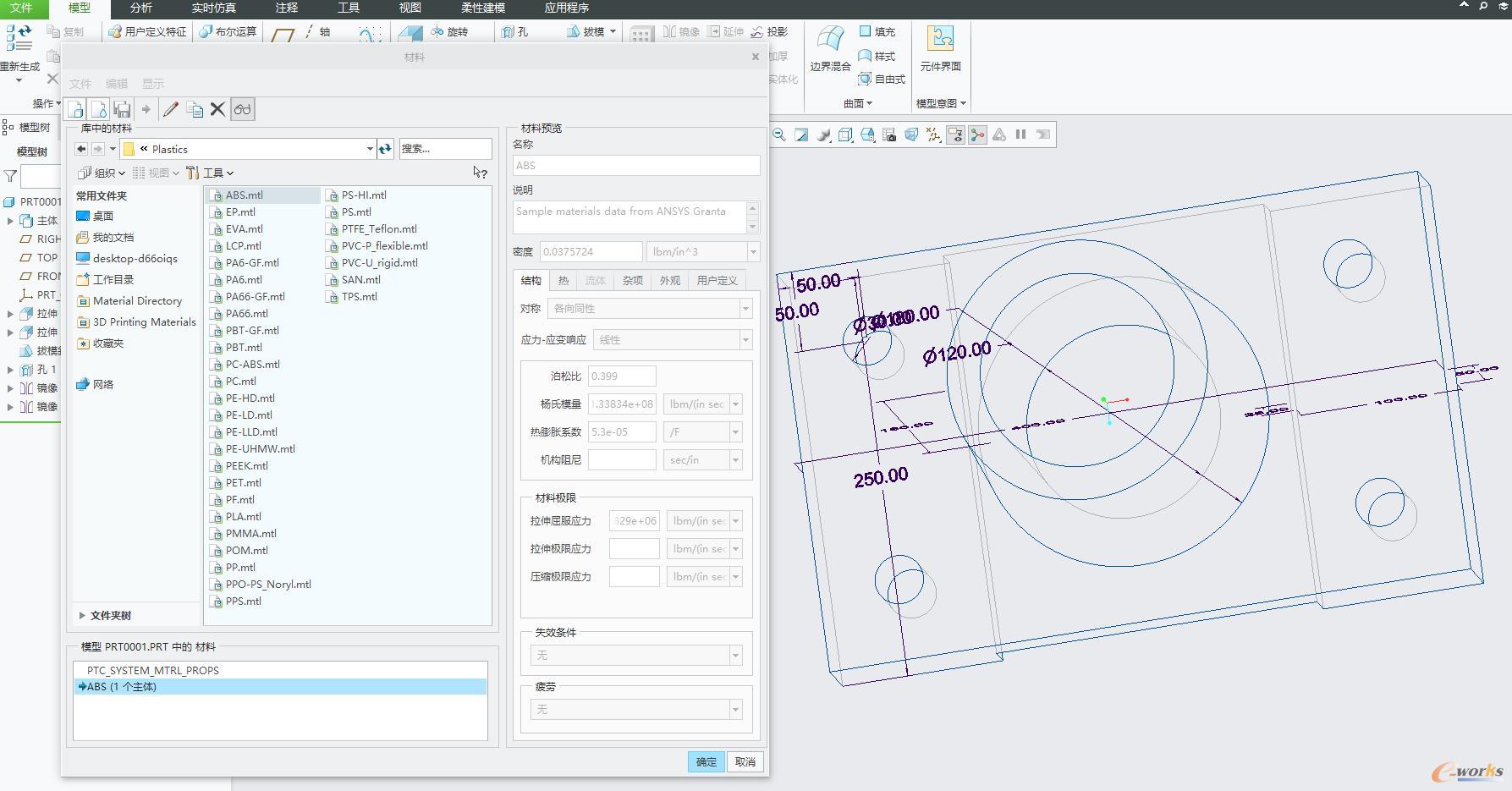Open the density unit lbm/in^3 dropdown
Screen dimensions: 1512x791
[753, 252]
